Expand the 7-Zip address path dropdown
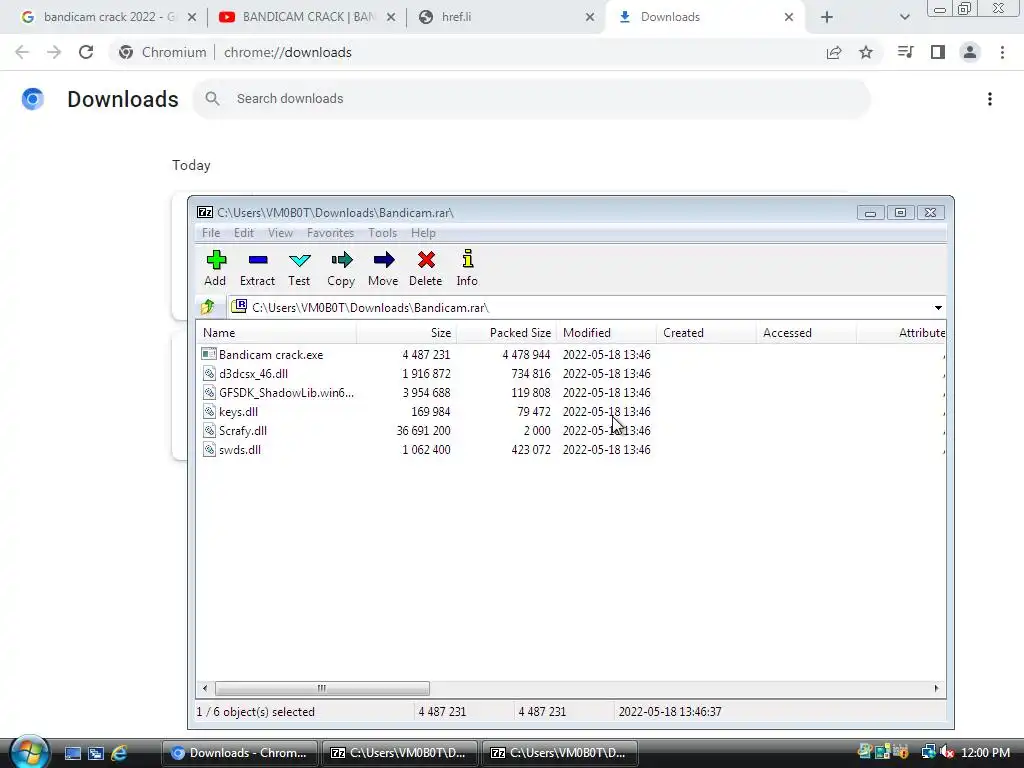1024x768 pixels. pos(938,308)
